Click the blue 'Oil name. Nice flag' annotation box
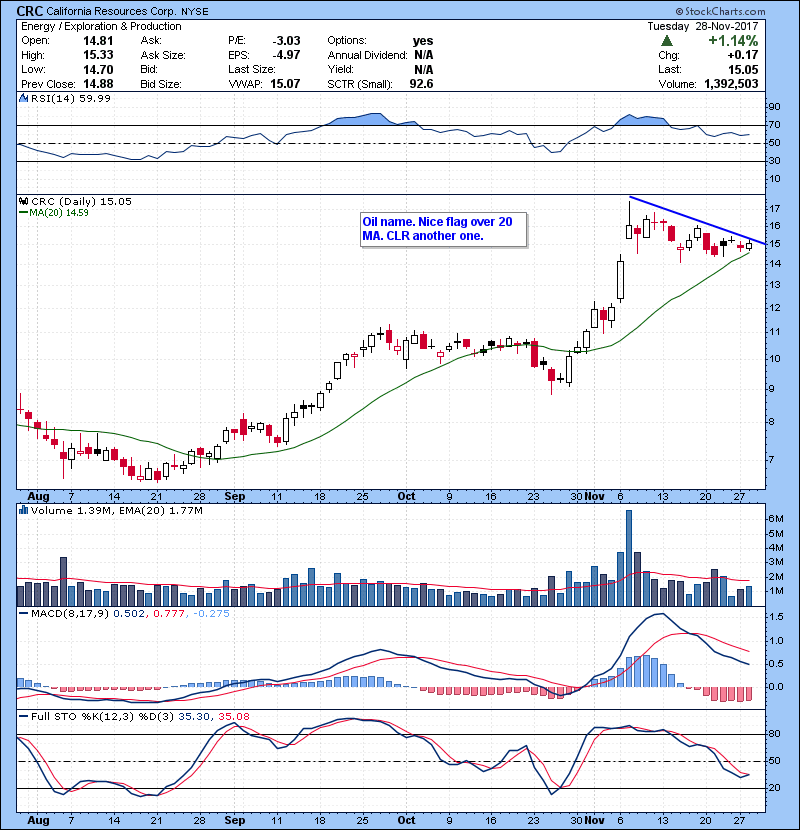 (x=444, y=229)
